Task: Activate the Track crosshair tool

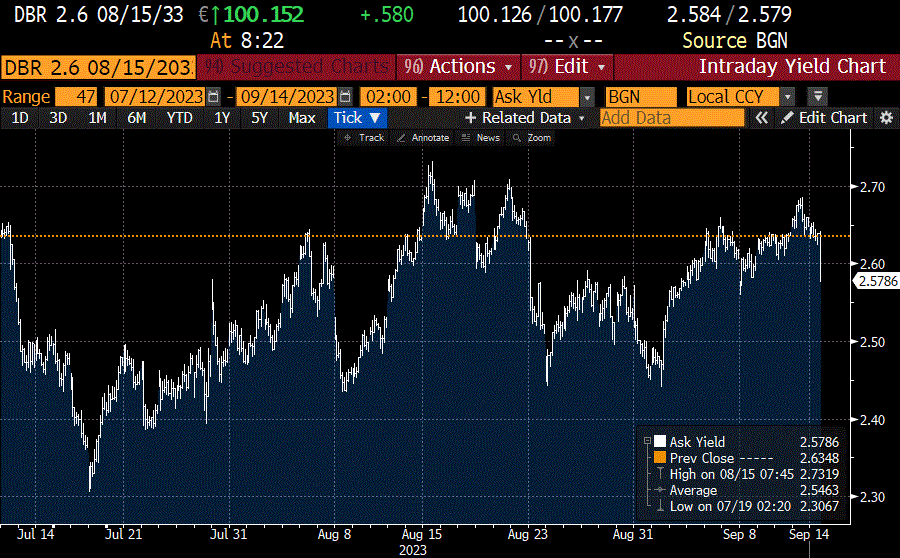Action: [x=364, y=138]
